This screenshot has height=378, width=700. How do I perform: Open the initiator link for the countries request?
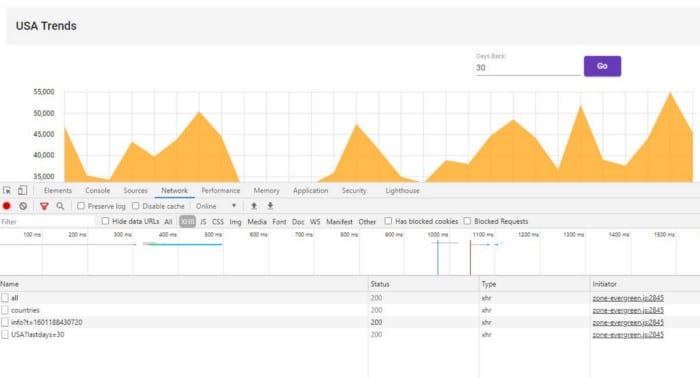pos(628,310)
